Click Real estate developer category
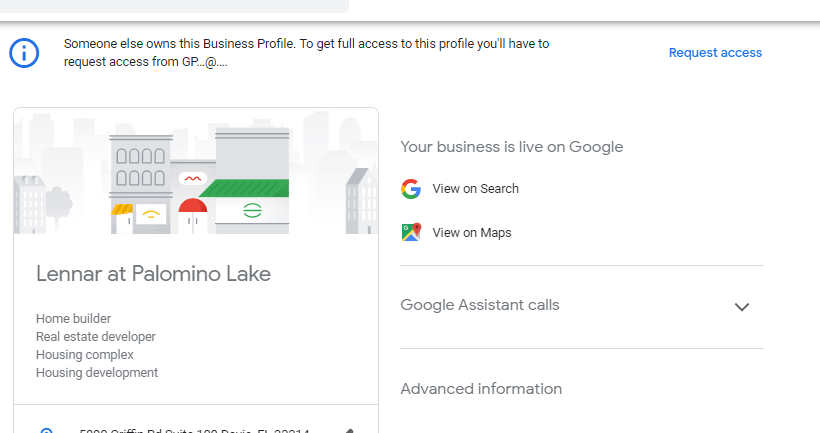 point(96,337)
